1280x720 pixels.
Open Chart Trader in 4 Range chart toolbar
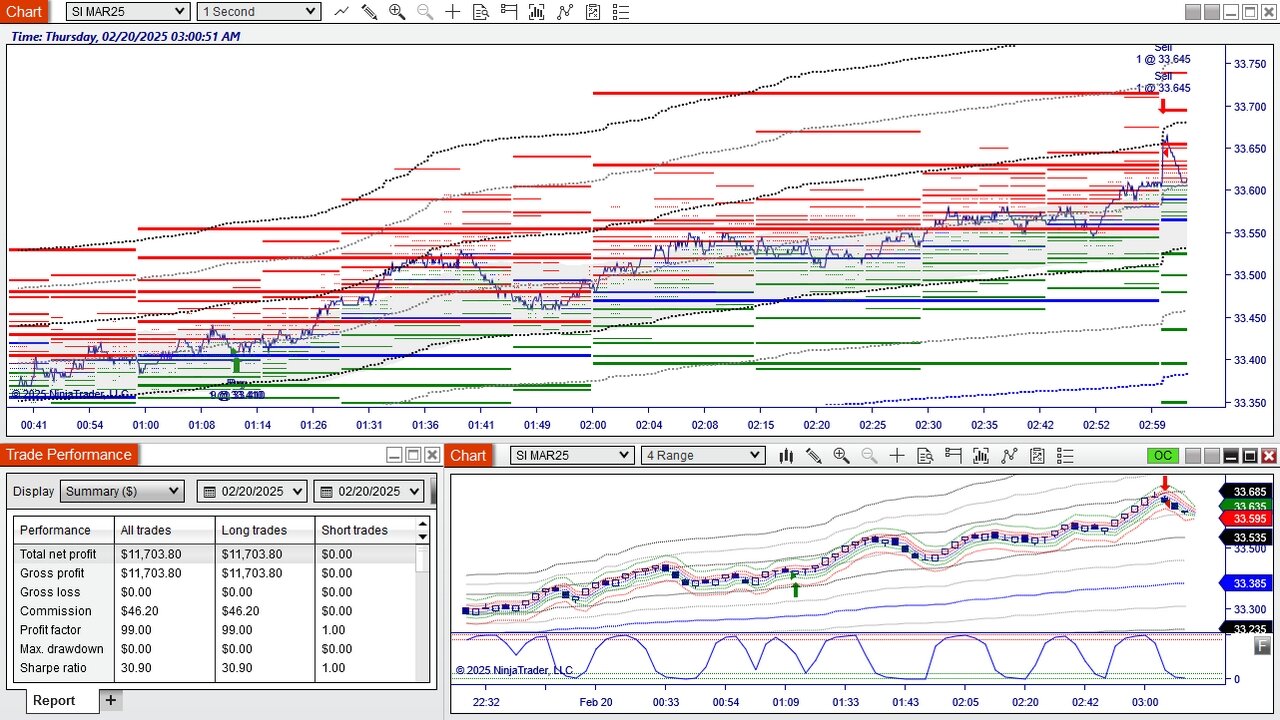click(953, 456)
